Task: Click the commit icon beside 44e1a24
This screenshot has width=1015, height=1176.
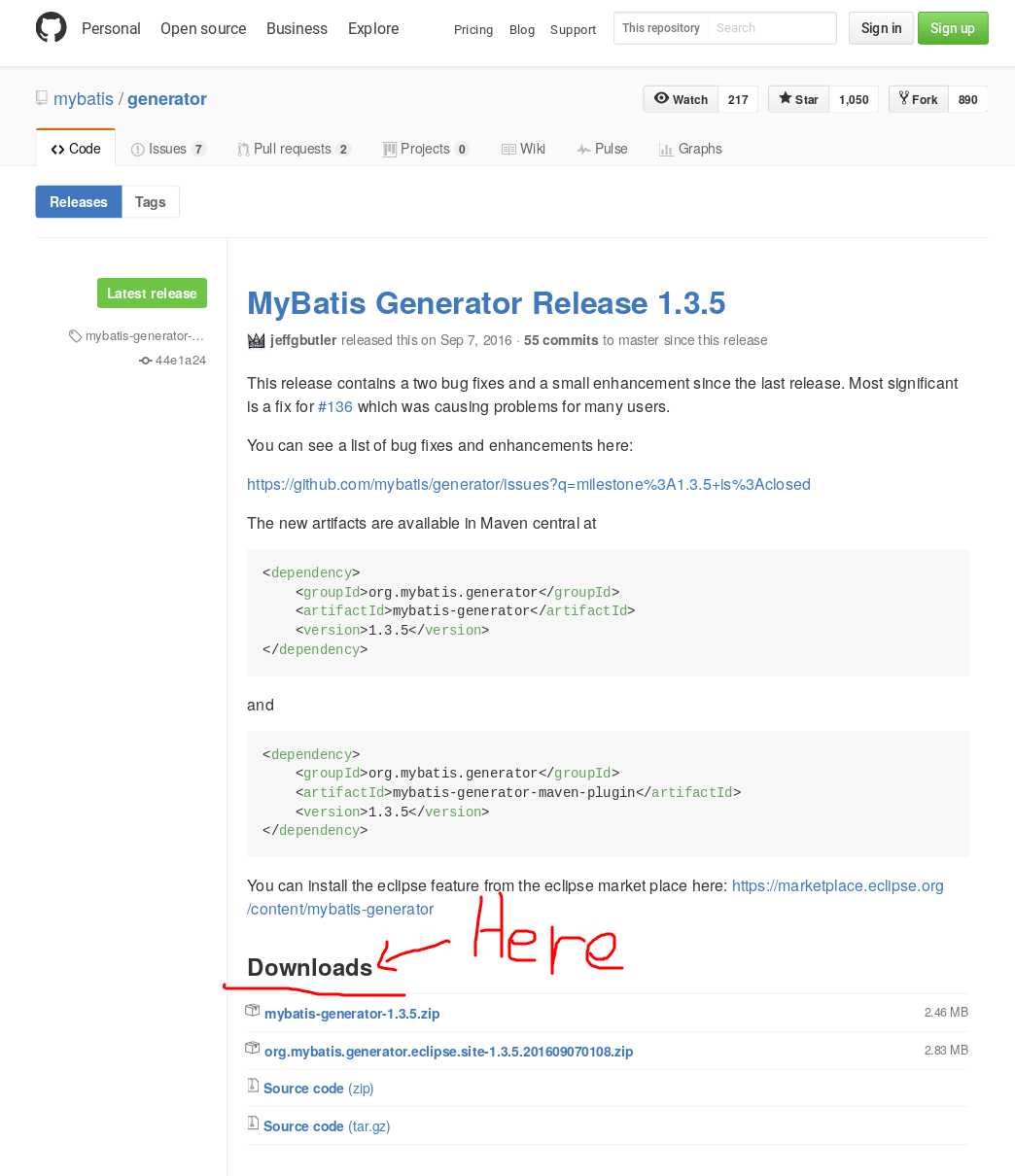Action: (145, 361)
